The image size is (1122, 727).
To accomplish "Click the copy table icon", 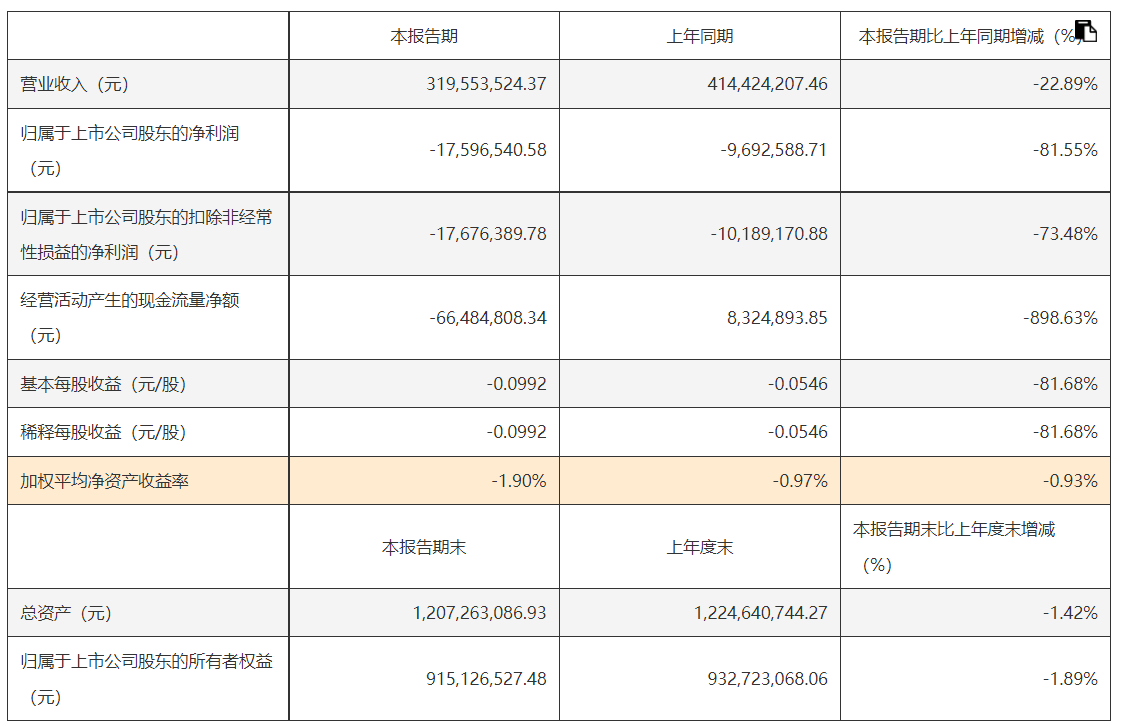I will [1086, 31].
